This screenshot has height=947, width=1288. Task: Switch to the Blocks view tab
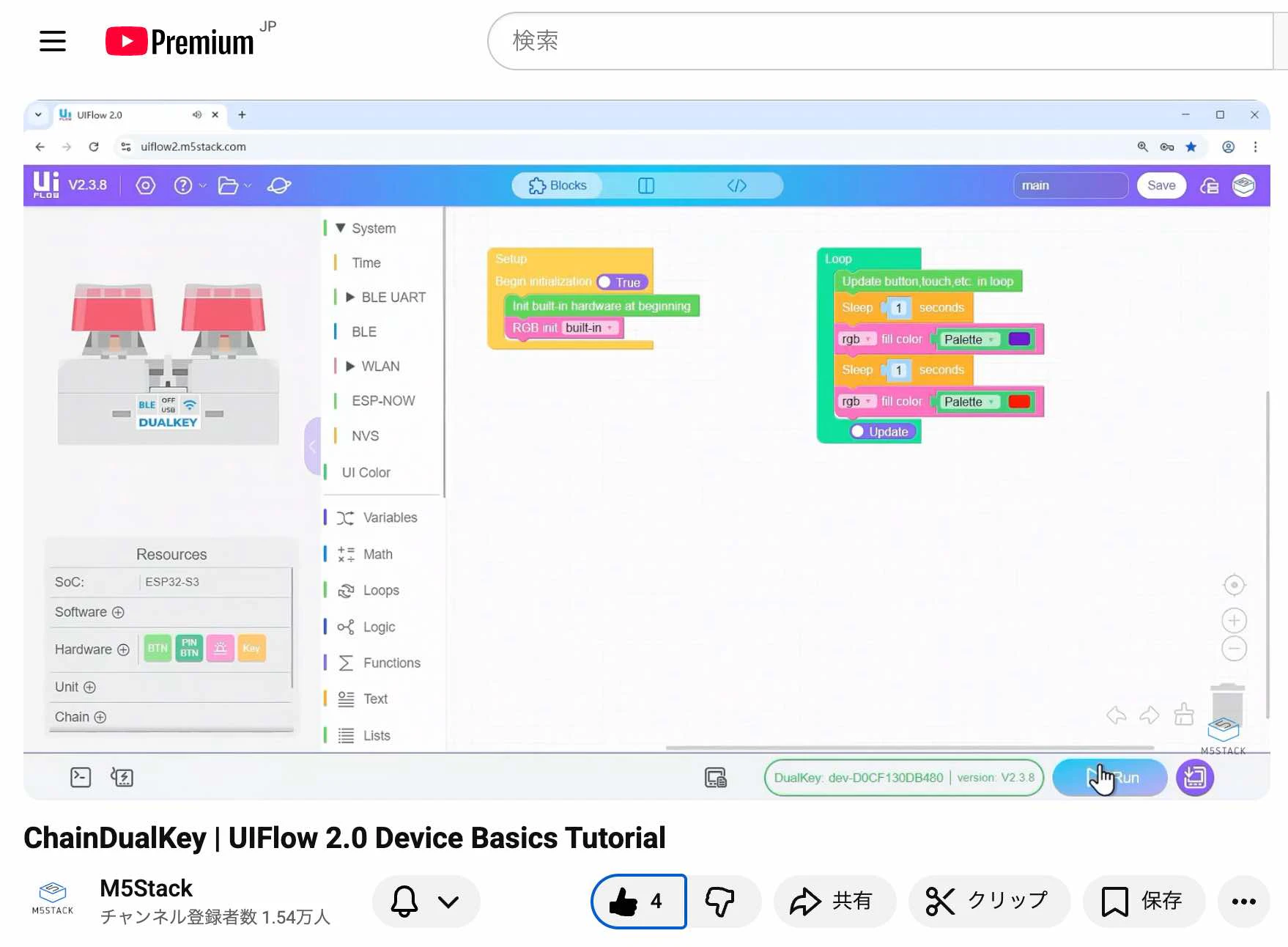pyautogui.click(x=558, y=185)
